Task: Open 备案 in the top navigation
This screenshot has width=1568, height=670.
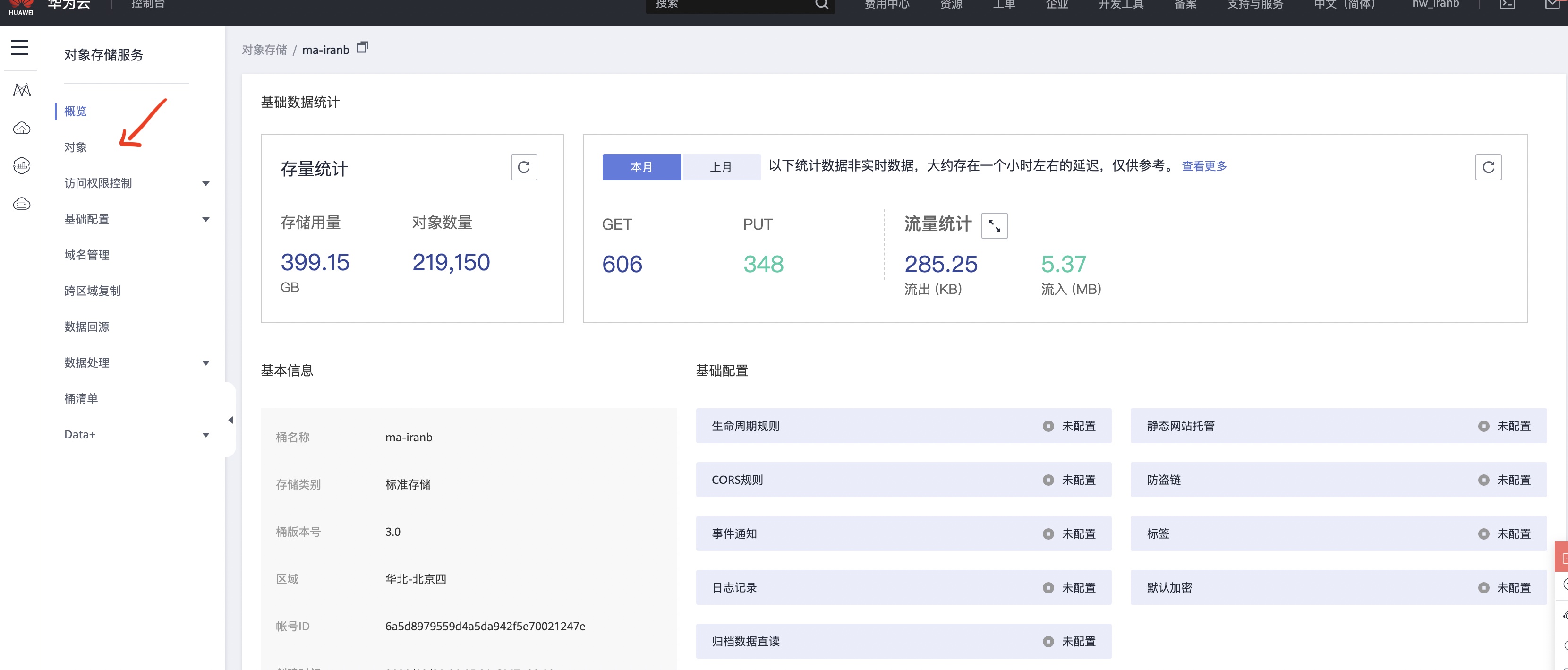Action: (1185, 4)
